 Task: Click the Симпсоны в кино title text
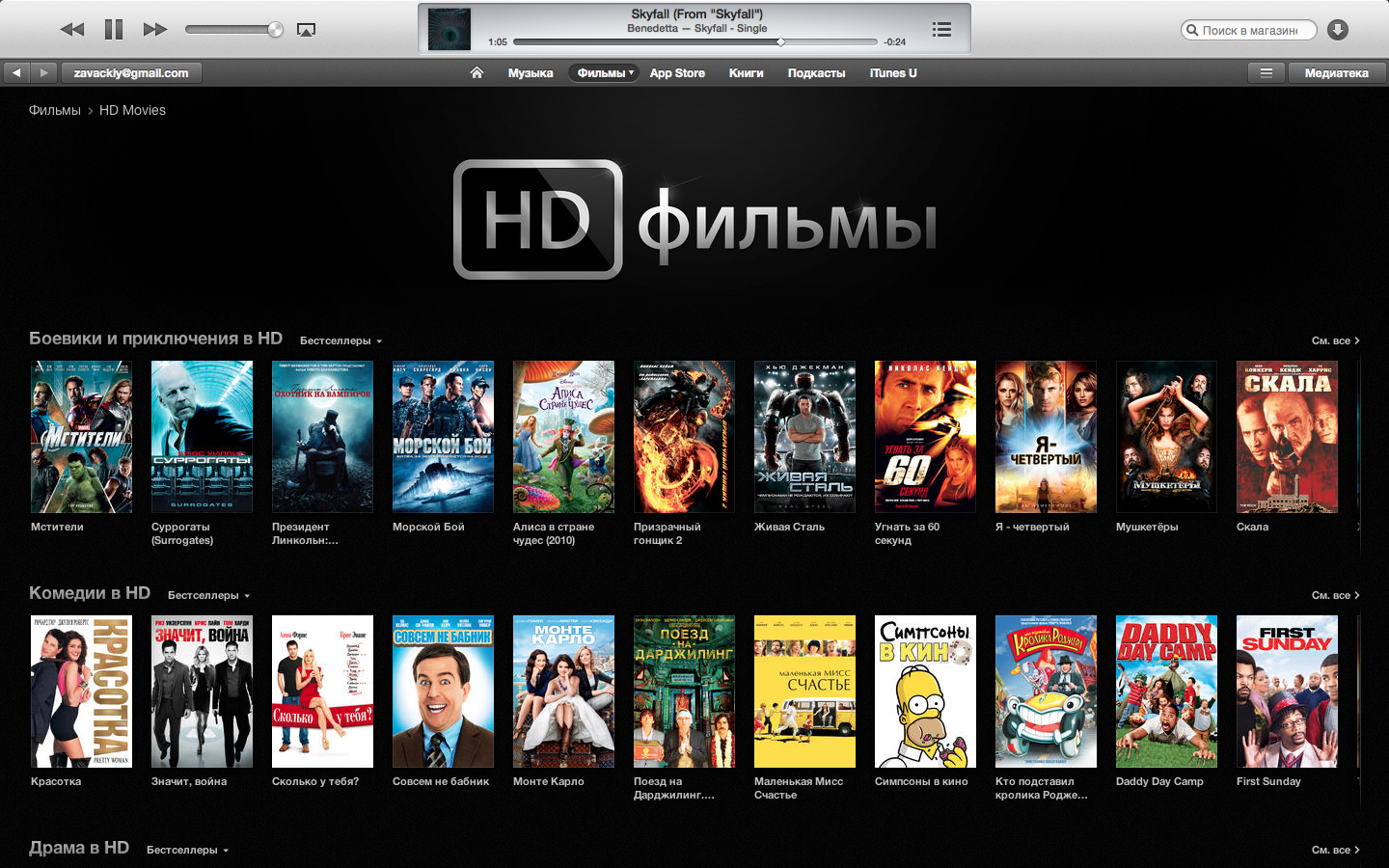921,781
